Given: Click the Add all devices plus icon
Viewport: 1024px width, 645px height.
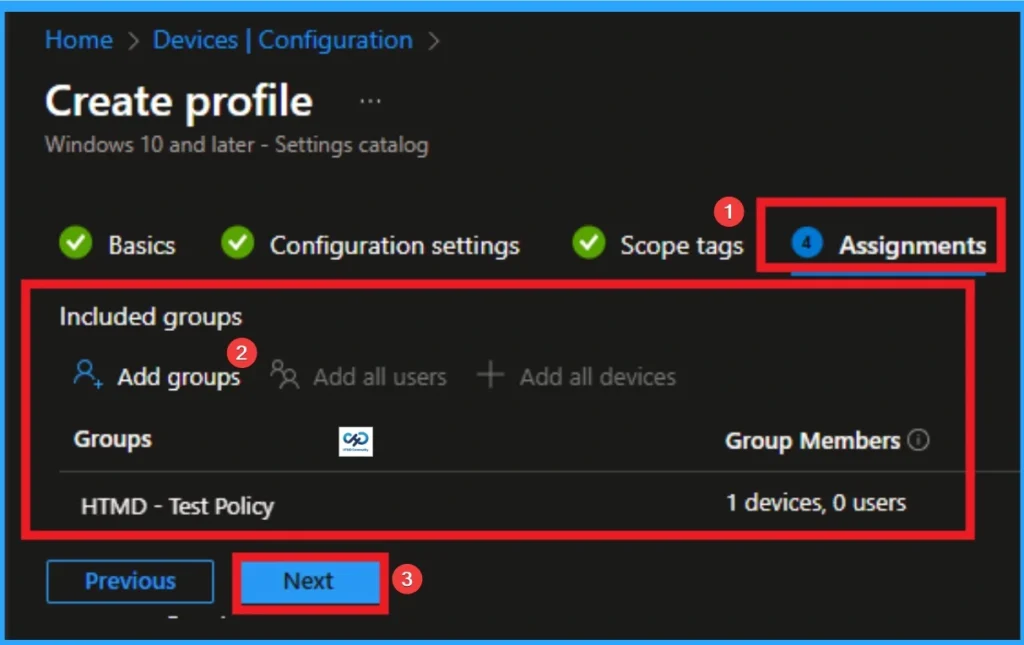Looking at the screenshot, I should tap(489, 375).
